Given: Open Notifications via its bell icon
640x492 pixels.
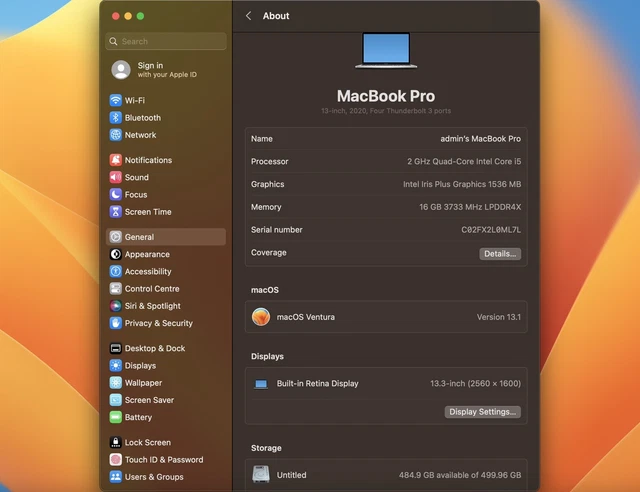Looking at the screenshot, I should pyautogui.click(x=116, y=160).
